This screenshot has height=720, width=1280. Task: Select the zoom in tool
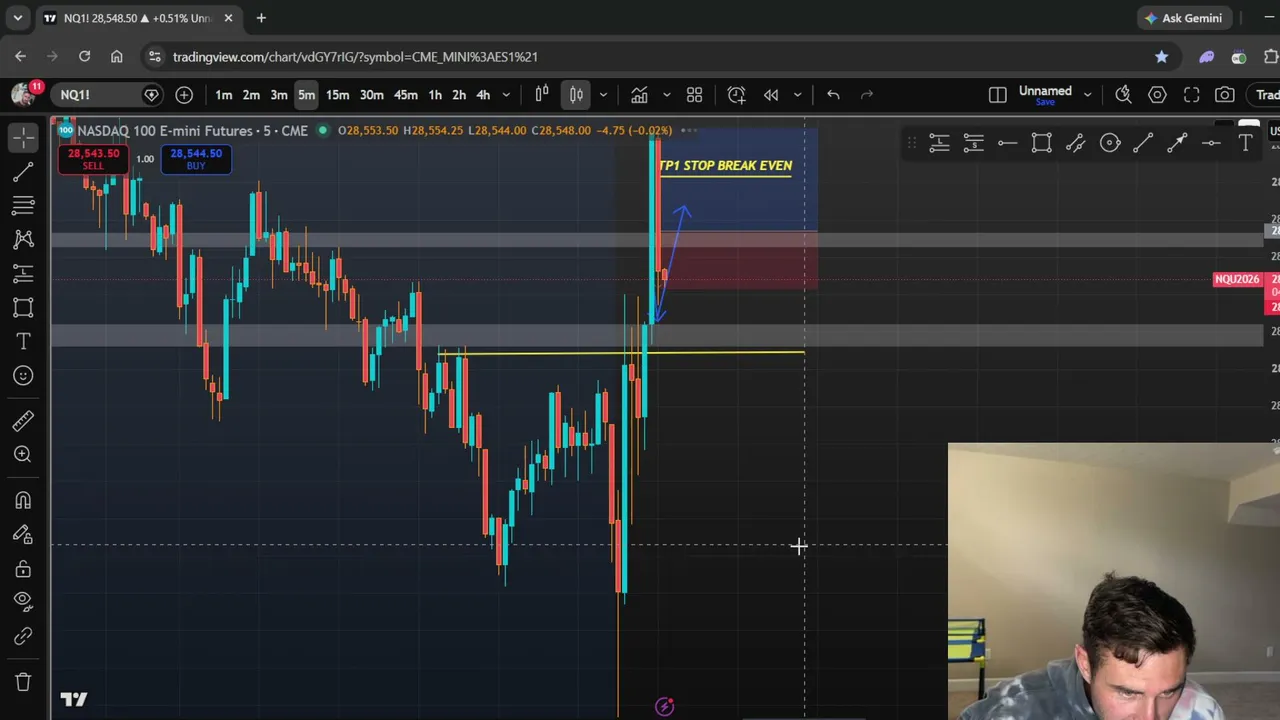23,455
